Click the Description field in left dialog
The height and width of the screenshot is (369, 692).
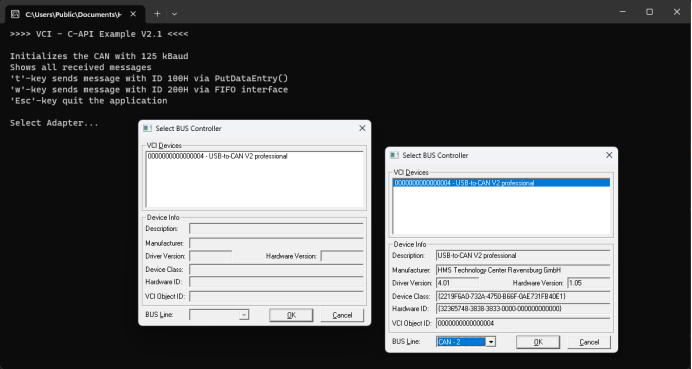276,229
